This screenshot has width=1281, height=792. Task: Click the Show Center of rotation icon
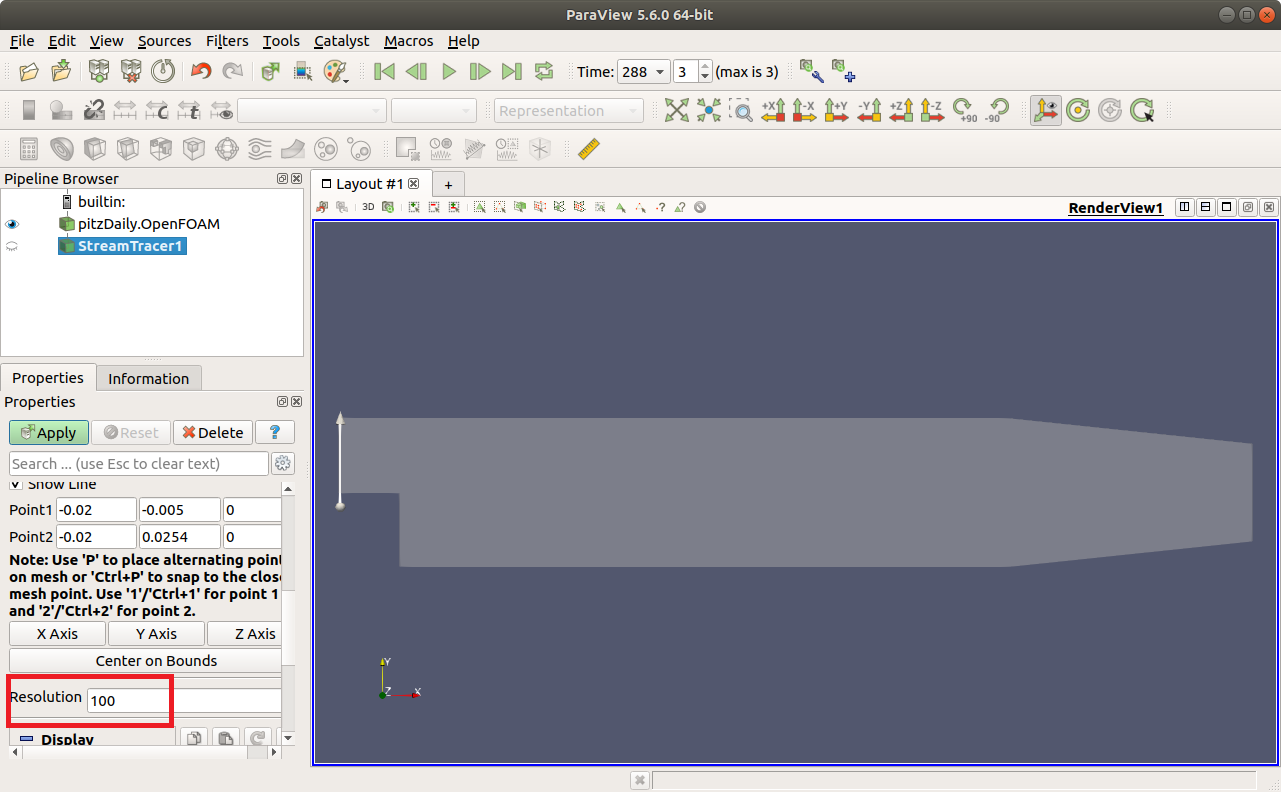point(1078,110)
